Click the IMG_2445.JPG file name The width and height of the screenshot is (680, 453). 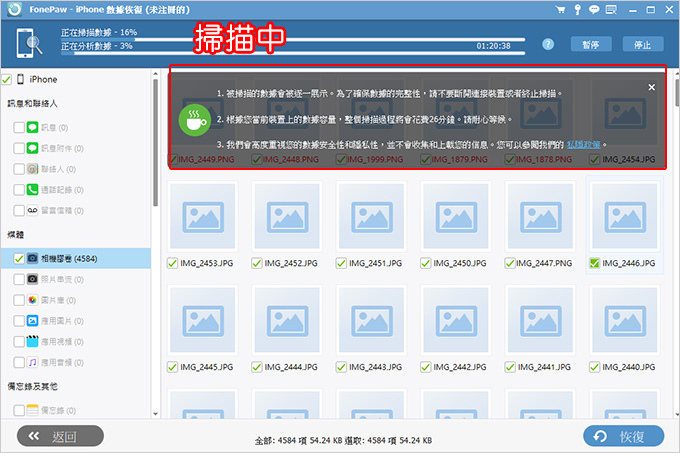[x=206, y=367]
